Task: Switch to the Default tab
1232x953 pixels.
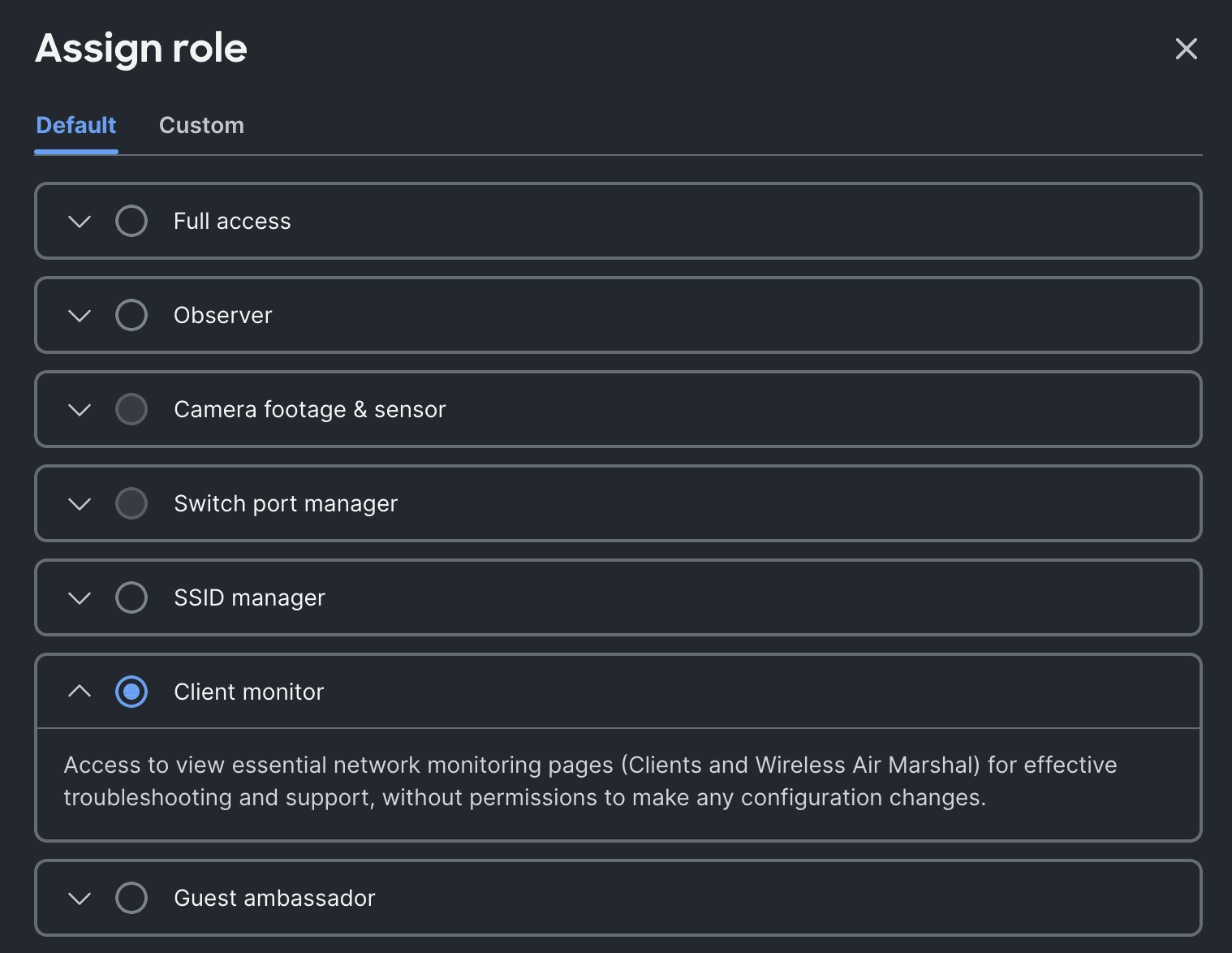Action: coord(76,125)
